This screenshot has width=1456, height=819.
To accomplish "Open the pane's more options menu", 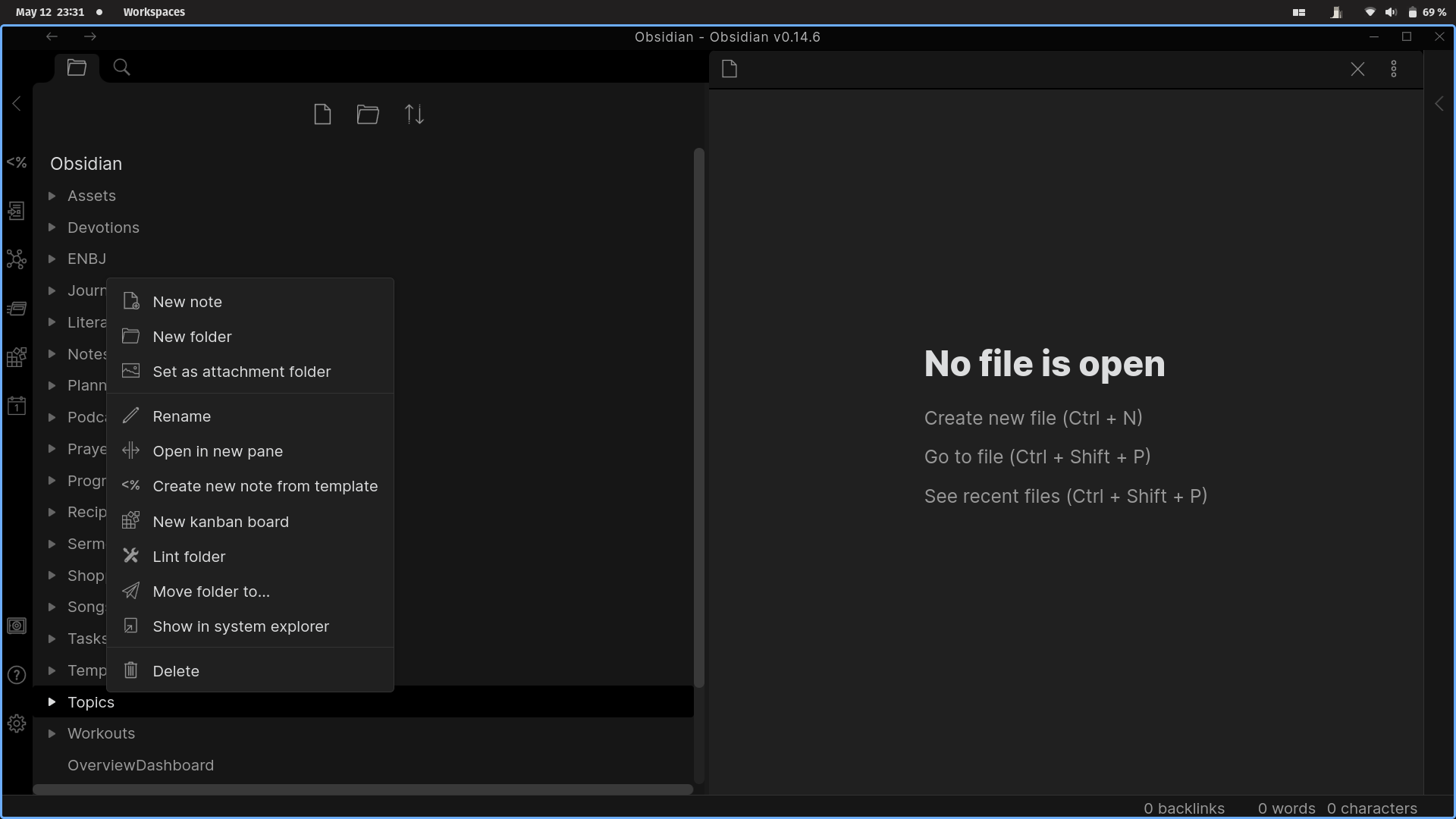I will 1394,69.
